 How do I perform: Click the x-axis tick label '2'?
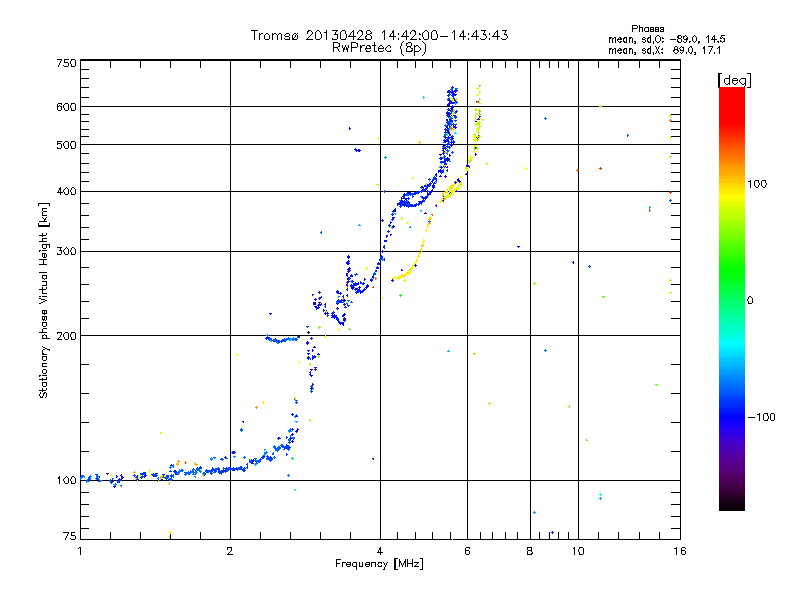[230, 551]
